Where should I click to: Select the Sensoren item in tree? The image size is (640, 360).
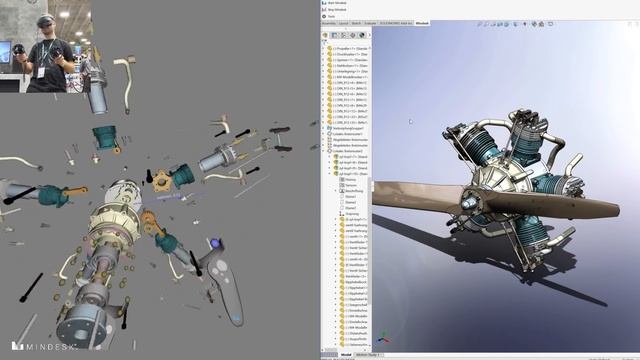pos(351,185)
